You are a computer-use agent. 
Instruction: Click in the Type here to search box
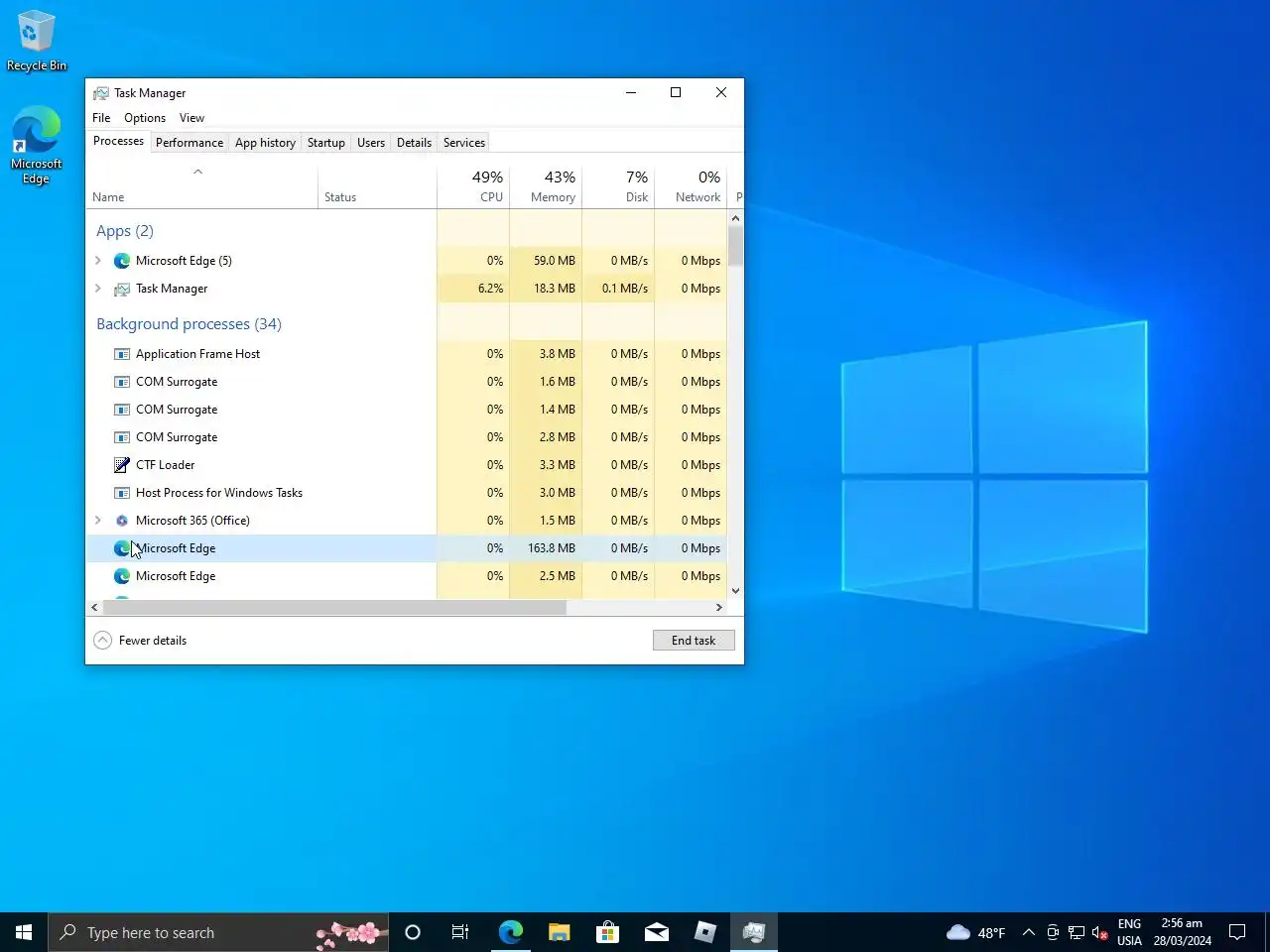[218, 932]
